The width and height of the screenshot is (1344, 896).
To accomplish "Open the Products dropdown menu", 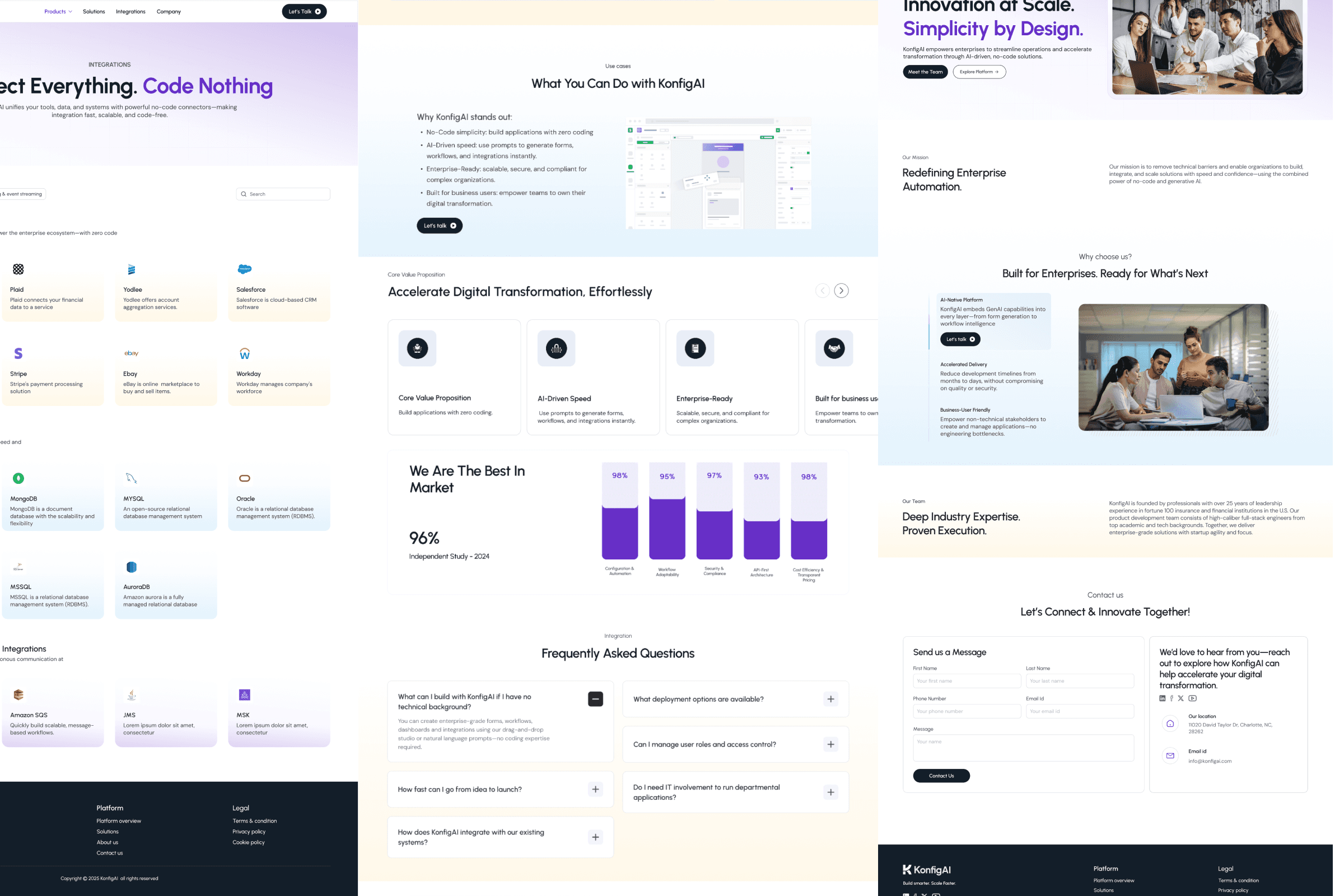I will [x=58, y=11].
